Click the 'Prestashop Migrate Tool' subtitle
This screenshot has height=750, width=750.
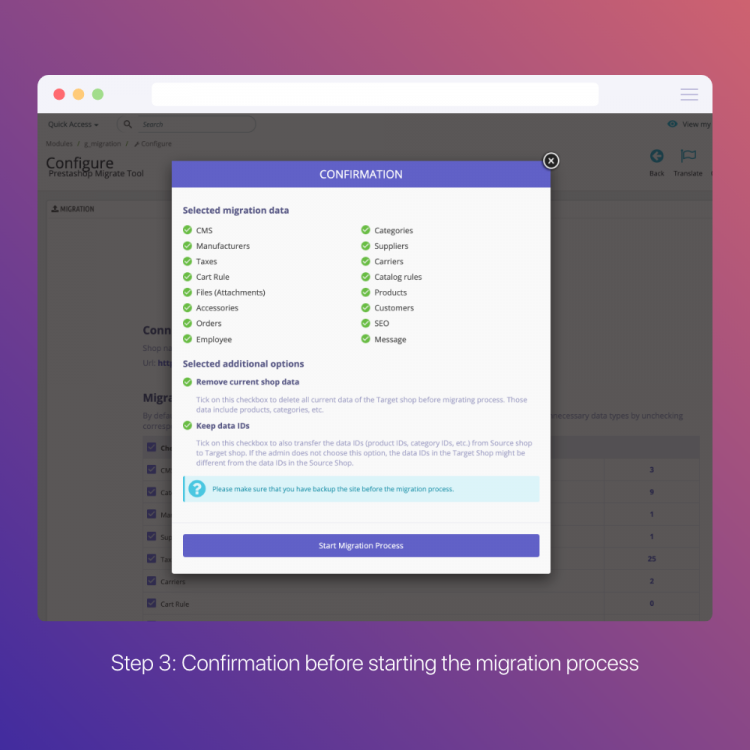coord(96,174)
